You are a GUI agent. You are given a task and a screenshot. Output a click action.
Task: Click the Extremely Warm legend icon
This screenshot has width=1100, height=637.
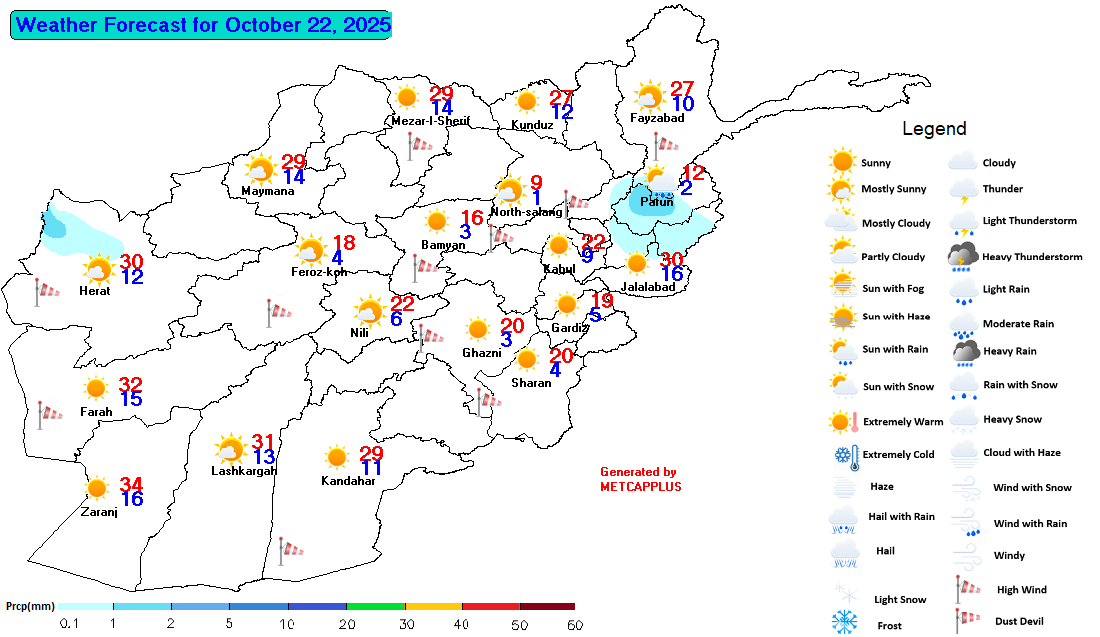[x=844, y=422]
